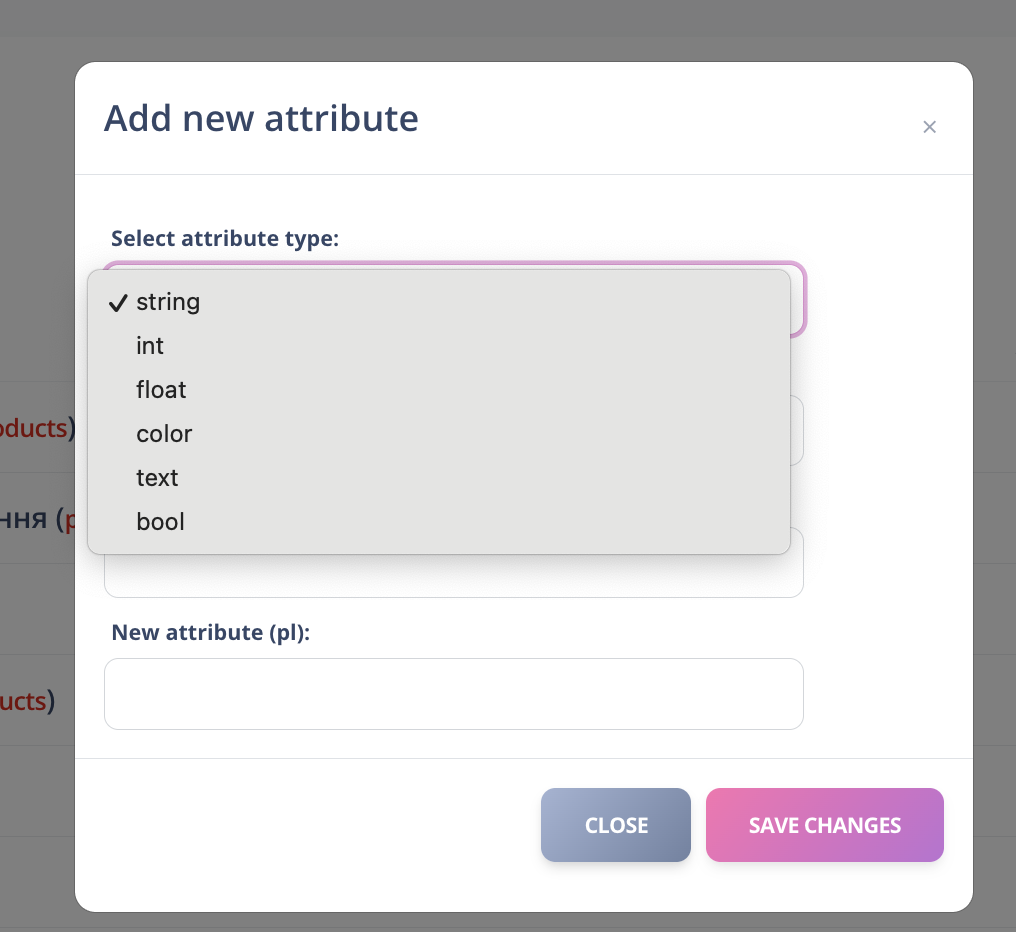Click the red "oducts" link behind the modal
The width and height of the screenshot is (1016, 932).
(33, 428)
